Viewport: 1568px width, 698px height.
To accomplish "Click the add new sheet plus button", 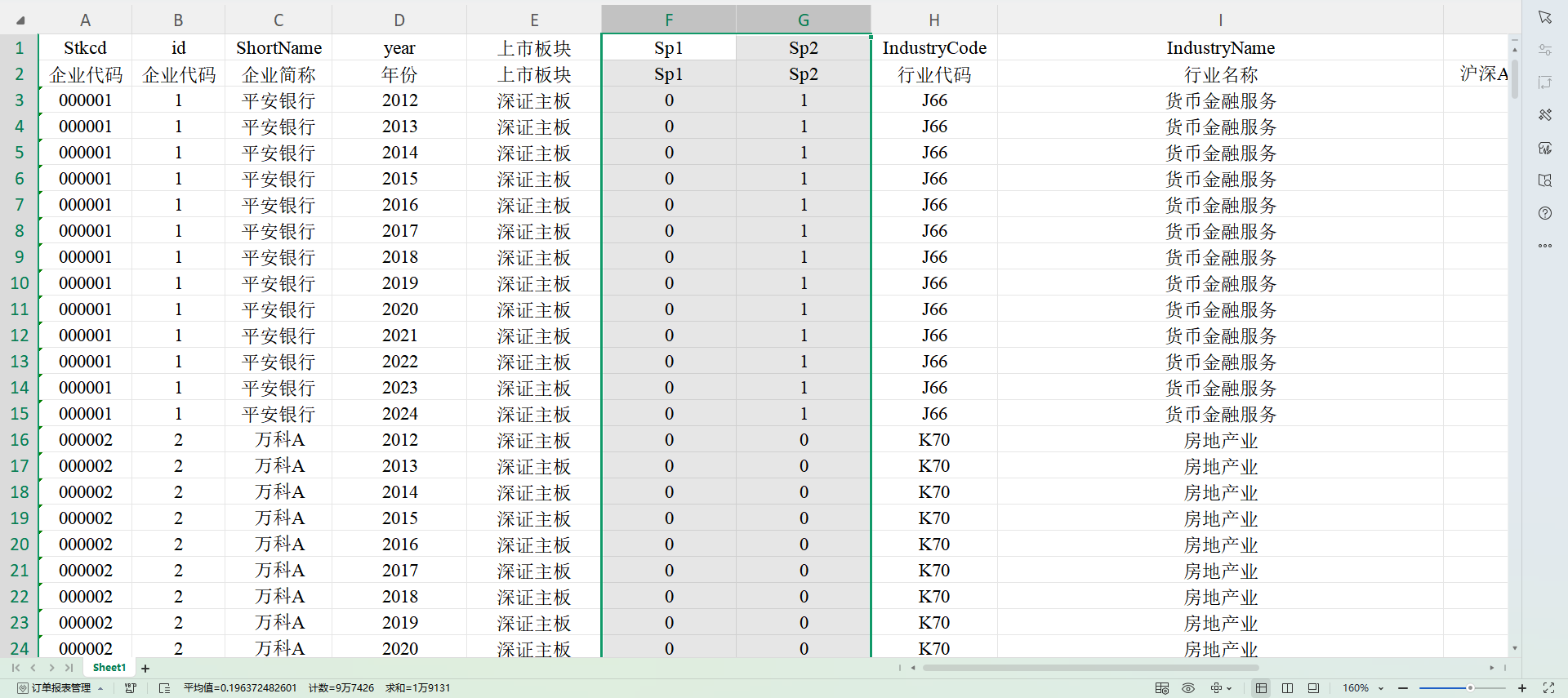I will 145,669.
